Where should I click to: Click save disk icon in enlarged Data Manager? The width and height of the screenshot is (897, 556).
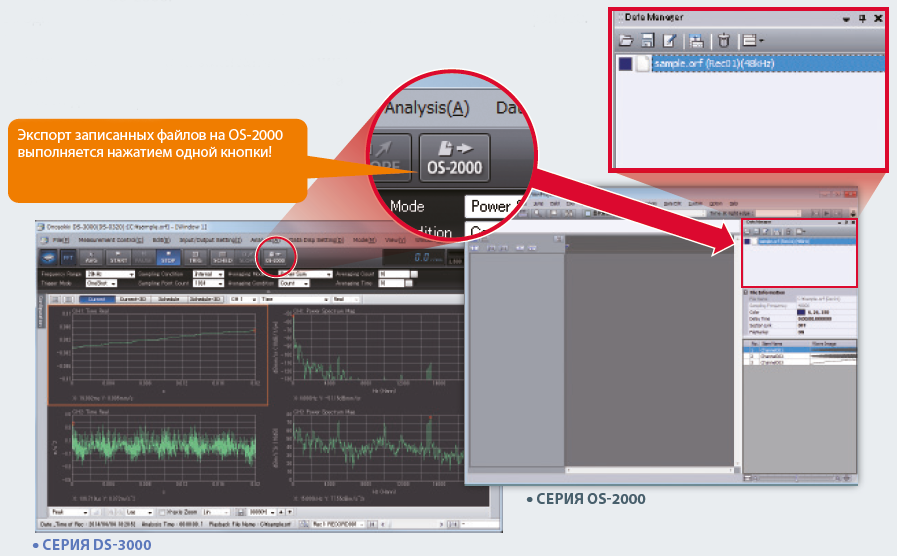648,41
